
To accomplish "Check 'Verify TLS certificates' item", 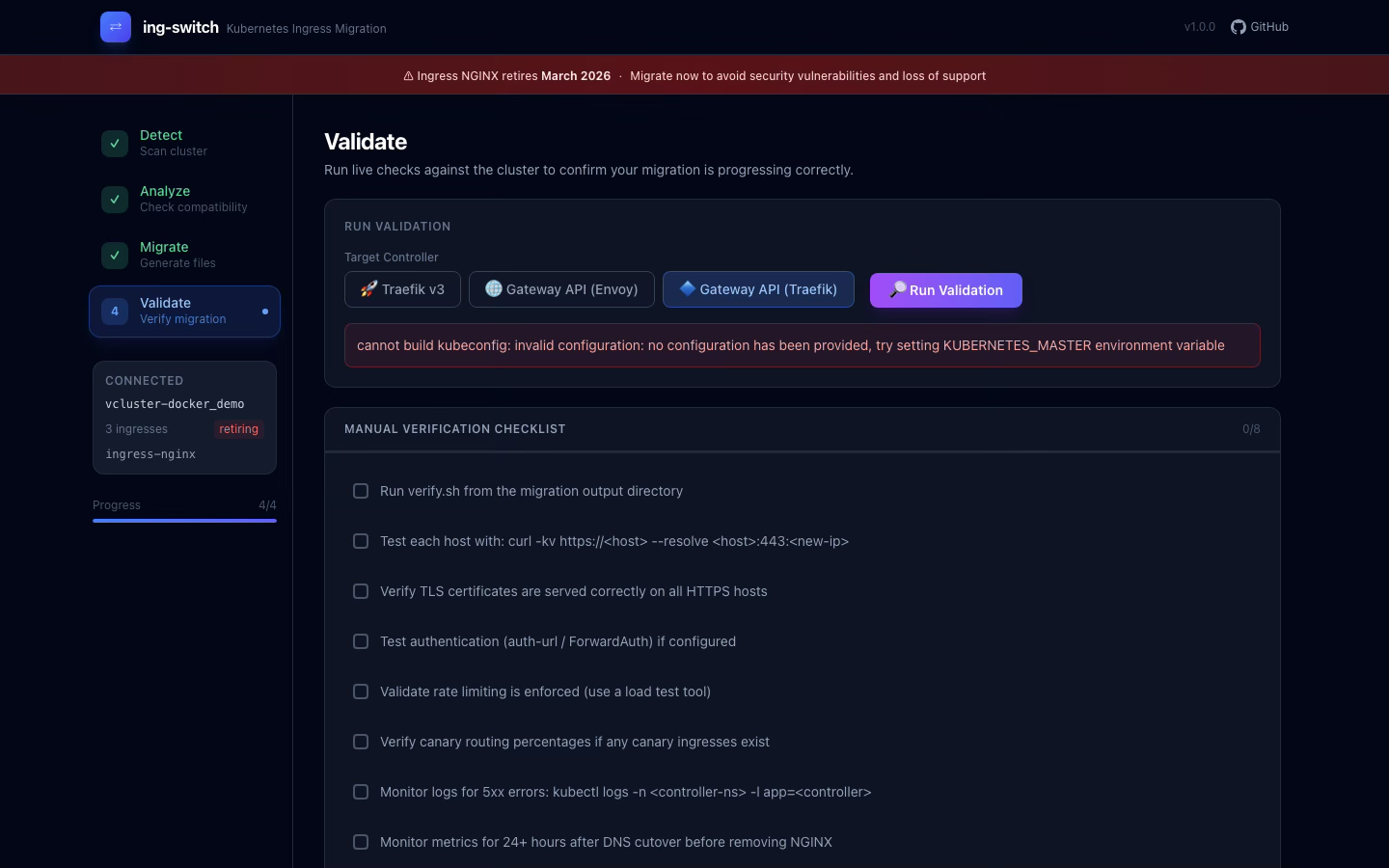I will click(x=361, y=591).
